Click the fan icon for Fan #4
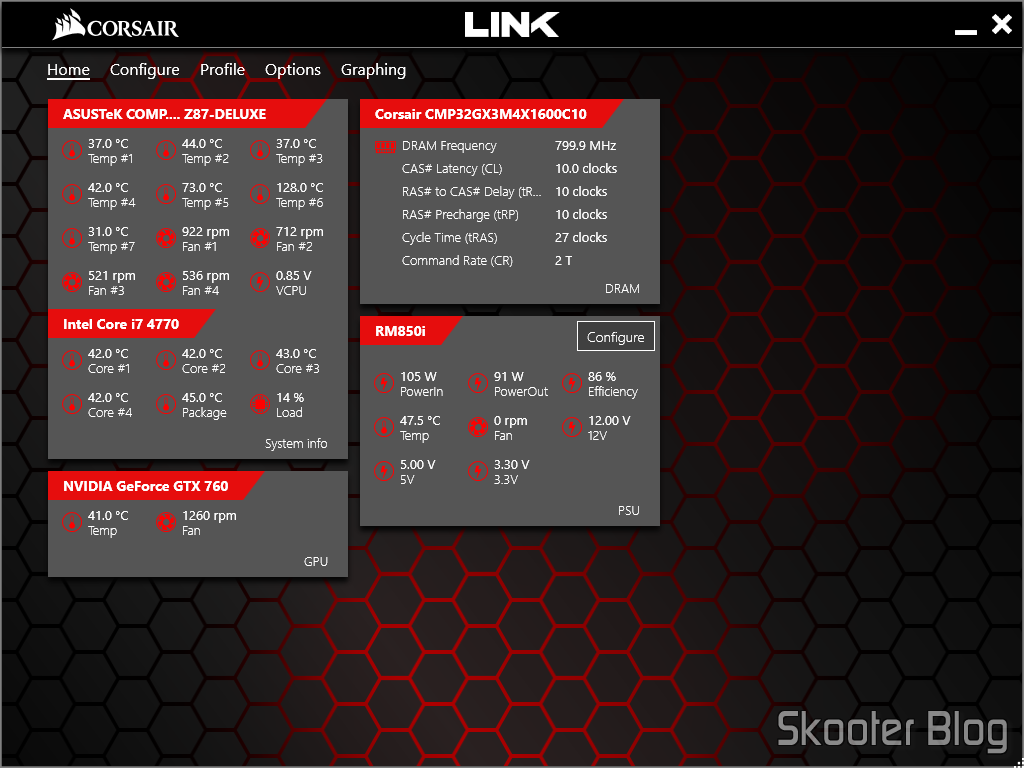Screen dimensions: 1024x768 [165, 282]
